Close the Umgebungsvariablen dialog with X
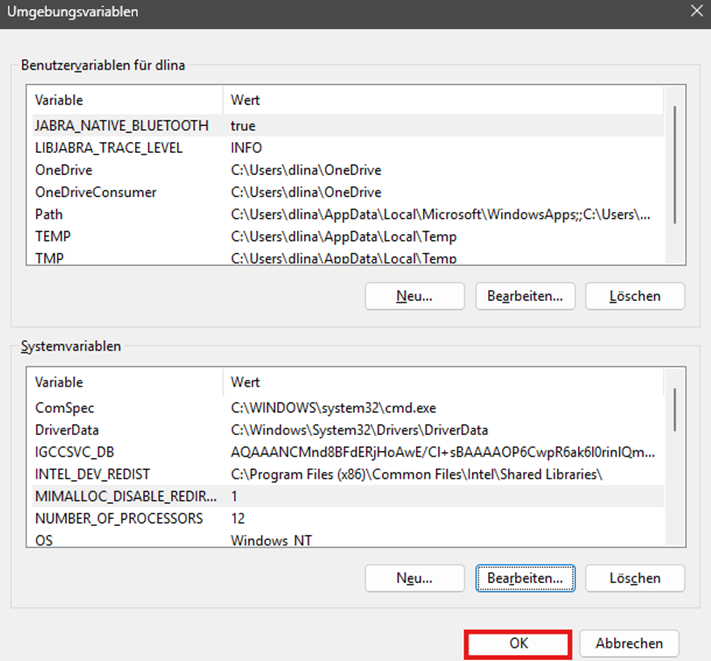 coord(695,12)
